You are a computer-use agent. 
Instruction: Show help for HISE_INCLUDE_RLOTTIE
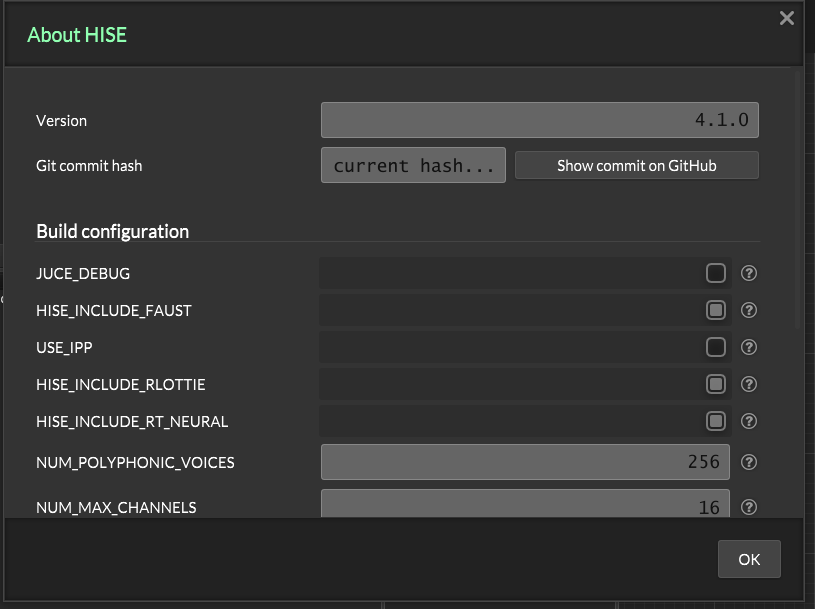tap(748, 384)
